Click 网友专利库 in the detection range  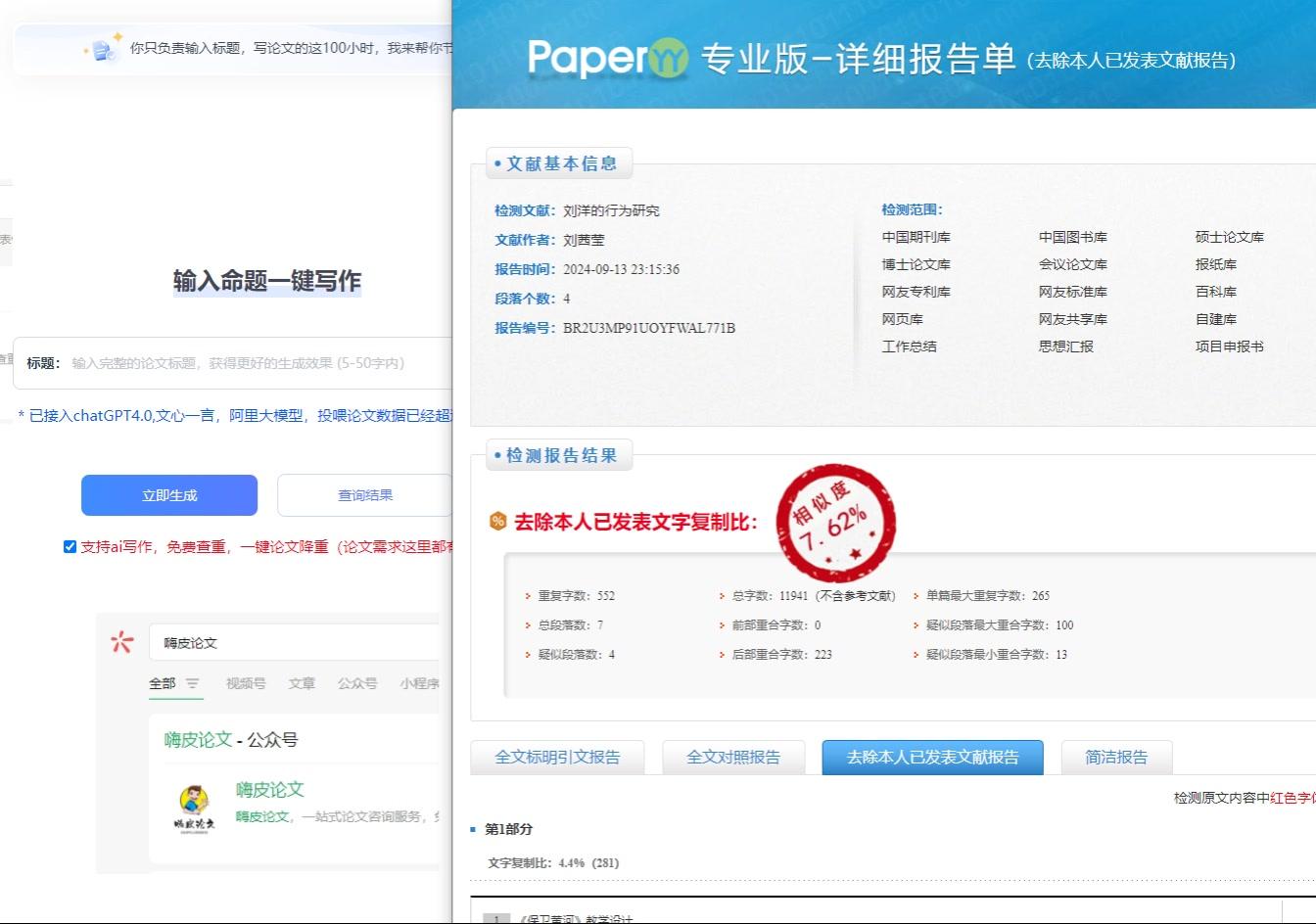click(x=916, y=292)
